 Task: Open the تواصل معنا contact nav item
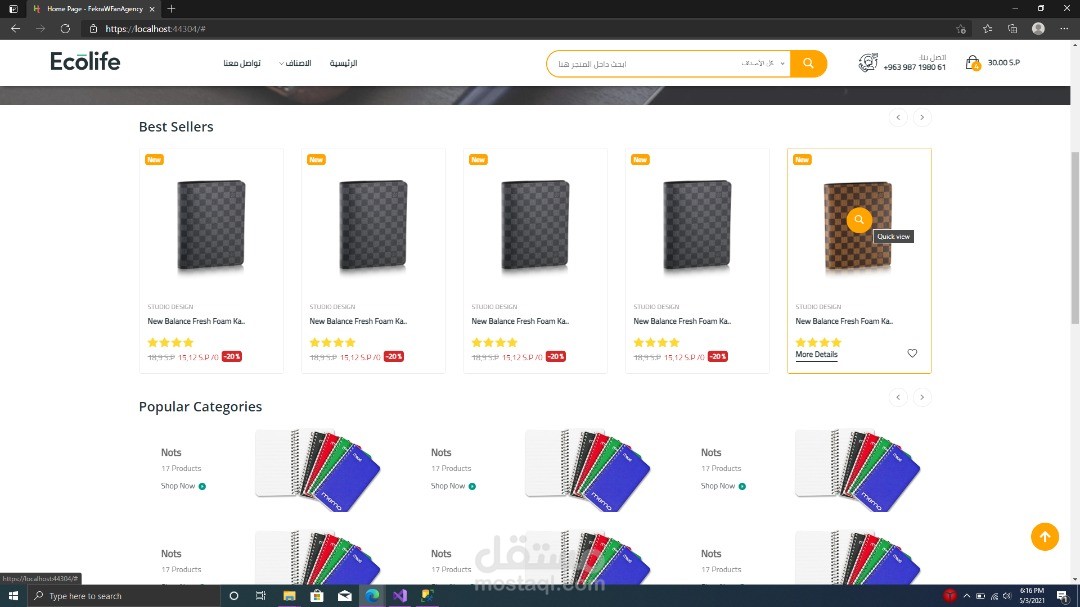click(242, 63)
